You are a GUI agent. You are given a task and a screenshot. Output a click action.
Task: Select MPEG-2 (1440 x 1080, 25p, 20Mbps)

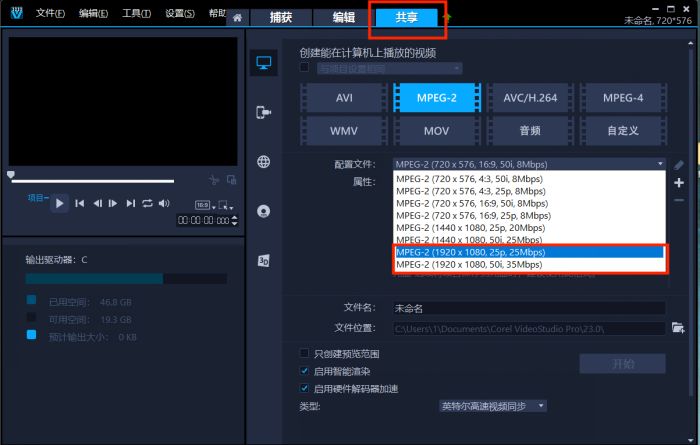click(529, 228)
